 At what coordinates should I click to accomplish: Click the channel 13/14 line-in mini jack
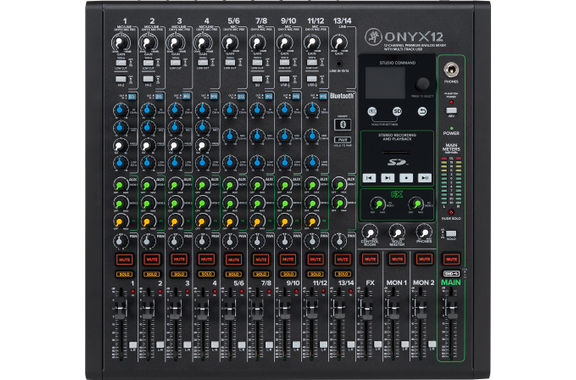[339, 64]
